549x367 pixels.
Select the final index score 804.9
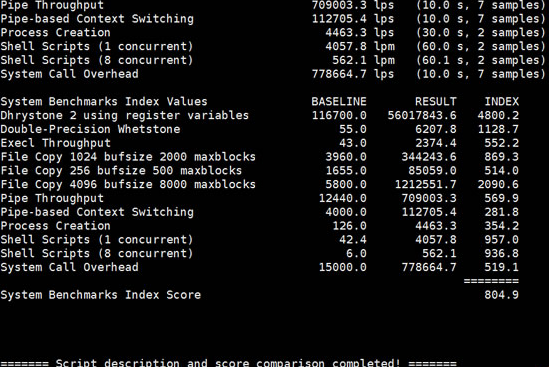pos(502,295)
